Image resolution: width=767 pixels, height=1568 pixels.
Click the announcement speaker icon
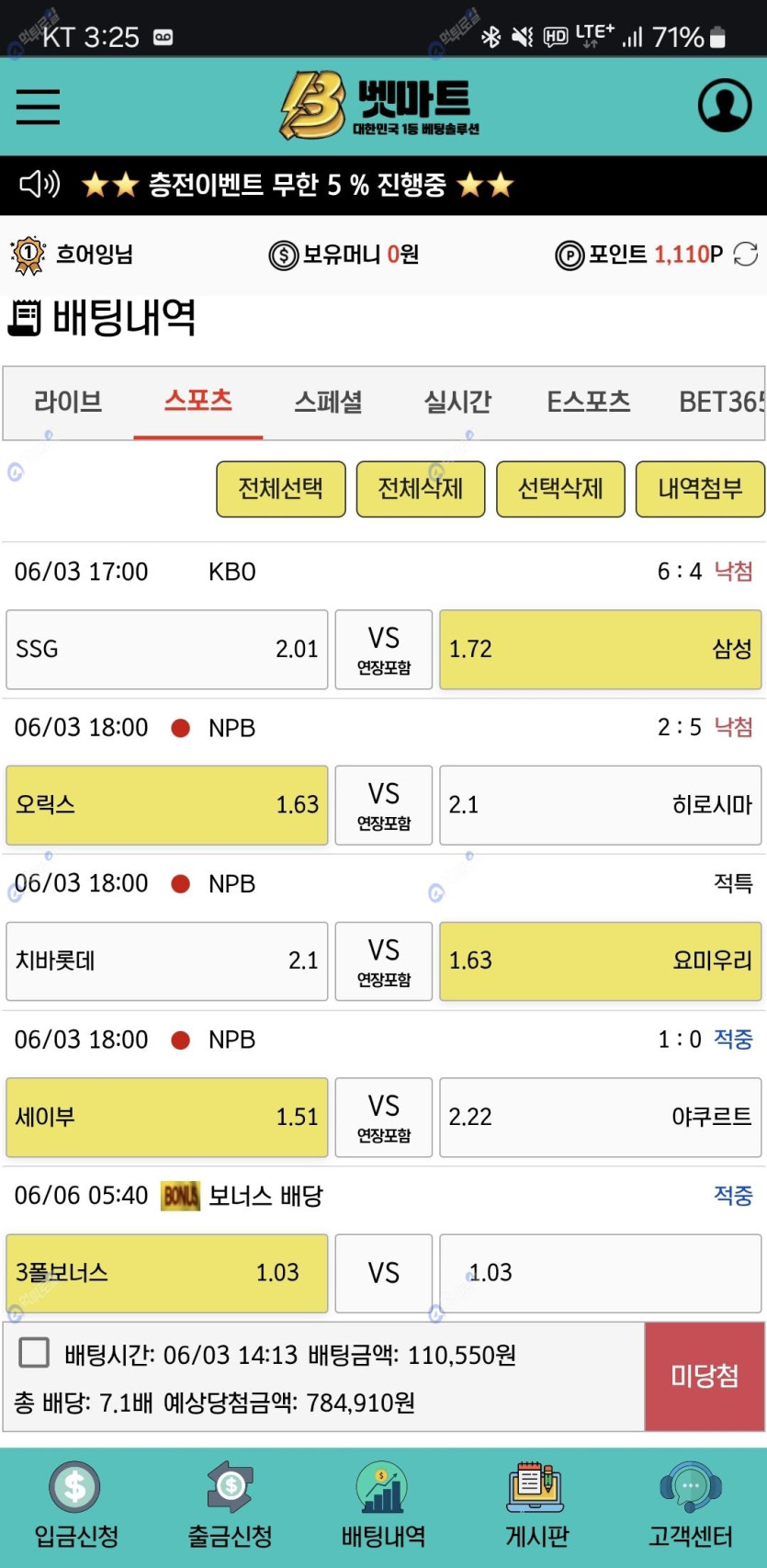click(x=39, y=185)
